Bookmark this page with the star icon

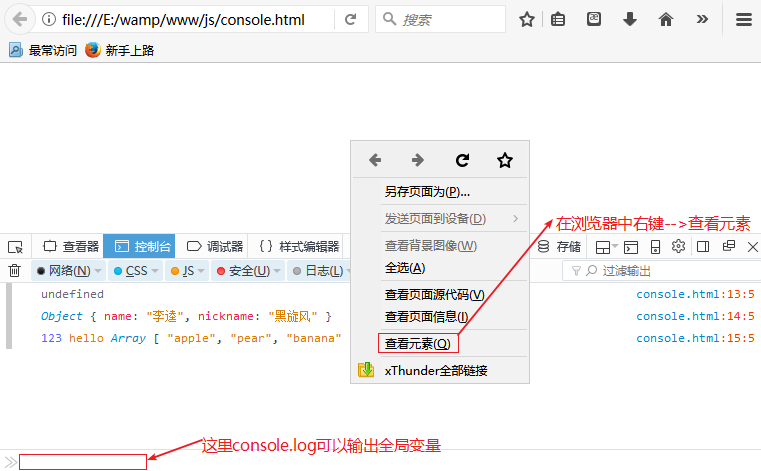527,19
